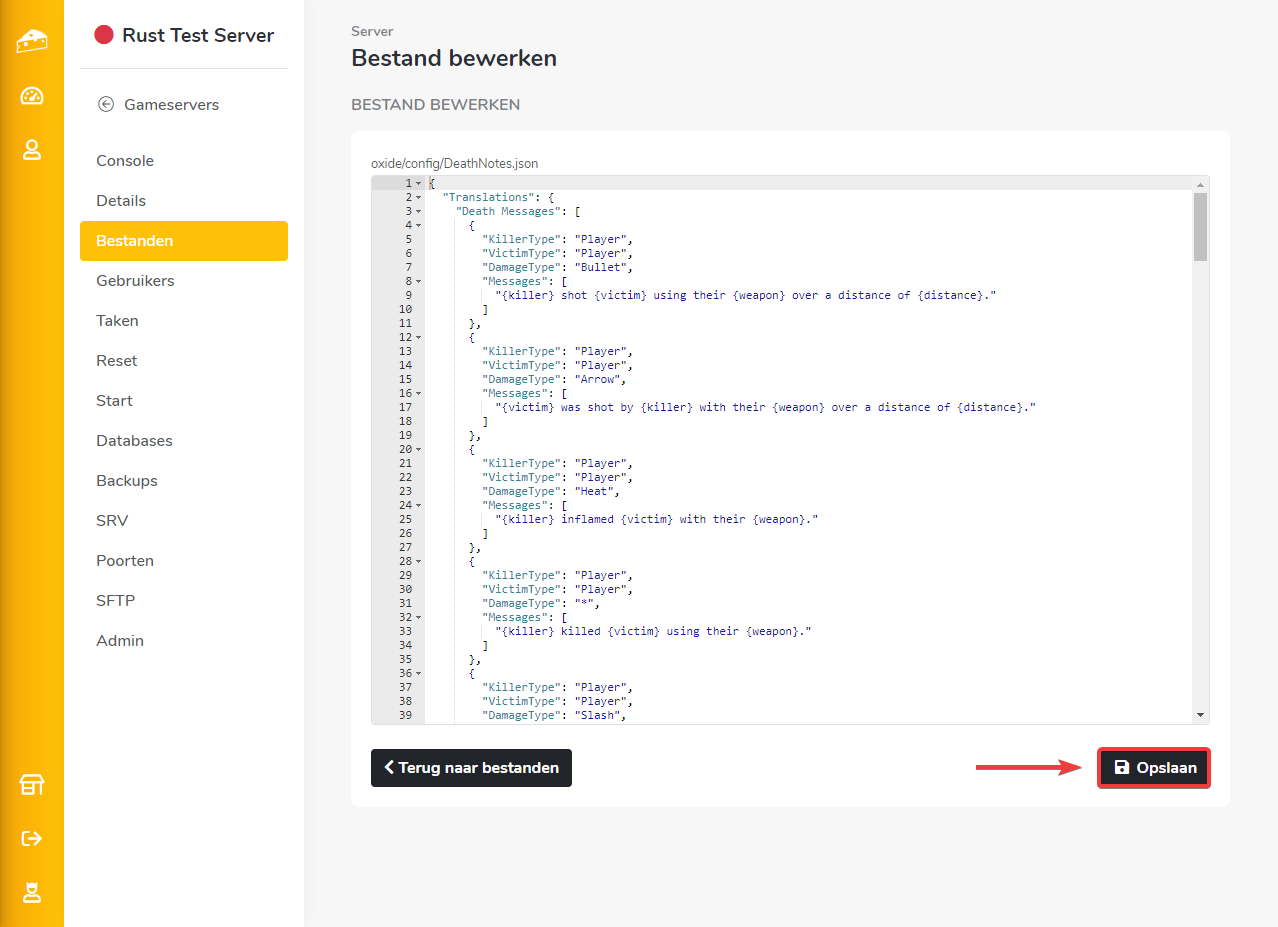Click Terug naar bestanden button

[471, 768]
